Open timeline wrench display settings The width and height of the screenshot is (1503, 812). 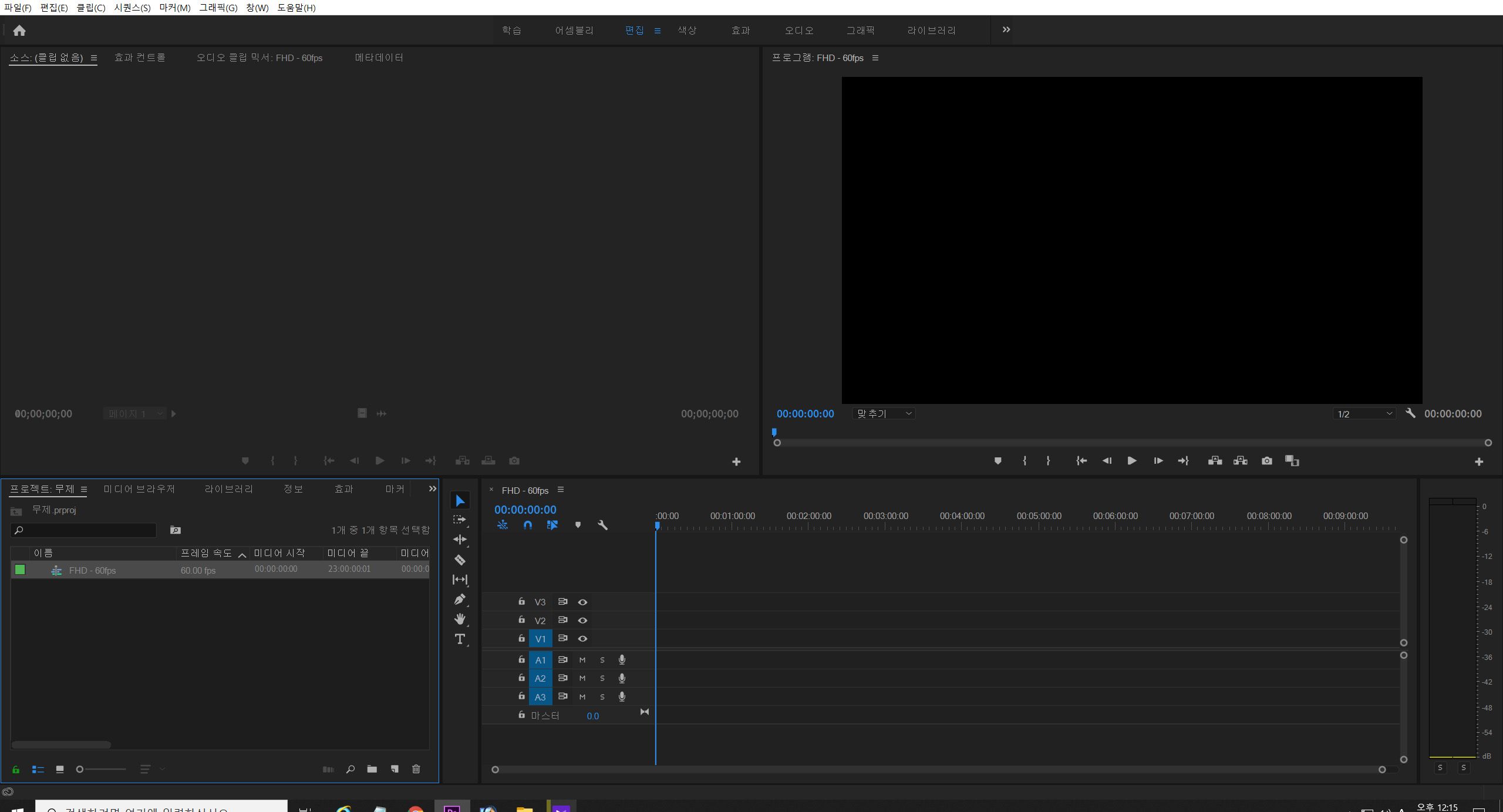pyautogui.click(x=602, y=525)
